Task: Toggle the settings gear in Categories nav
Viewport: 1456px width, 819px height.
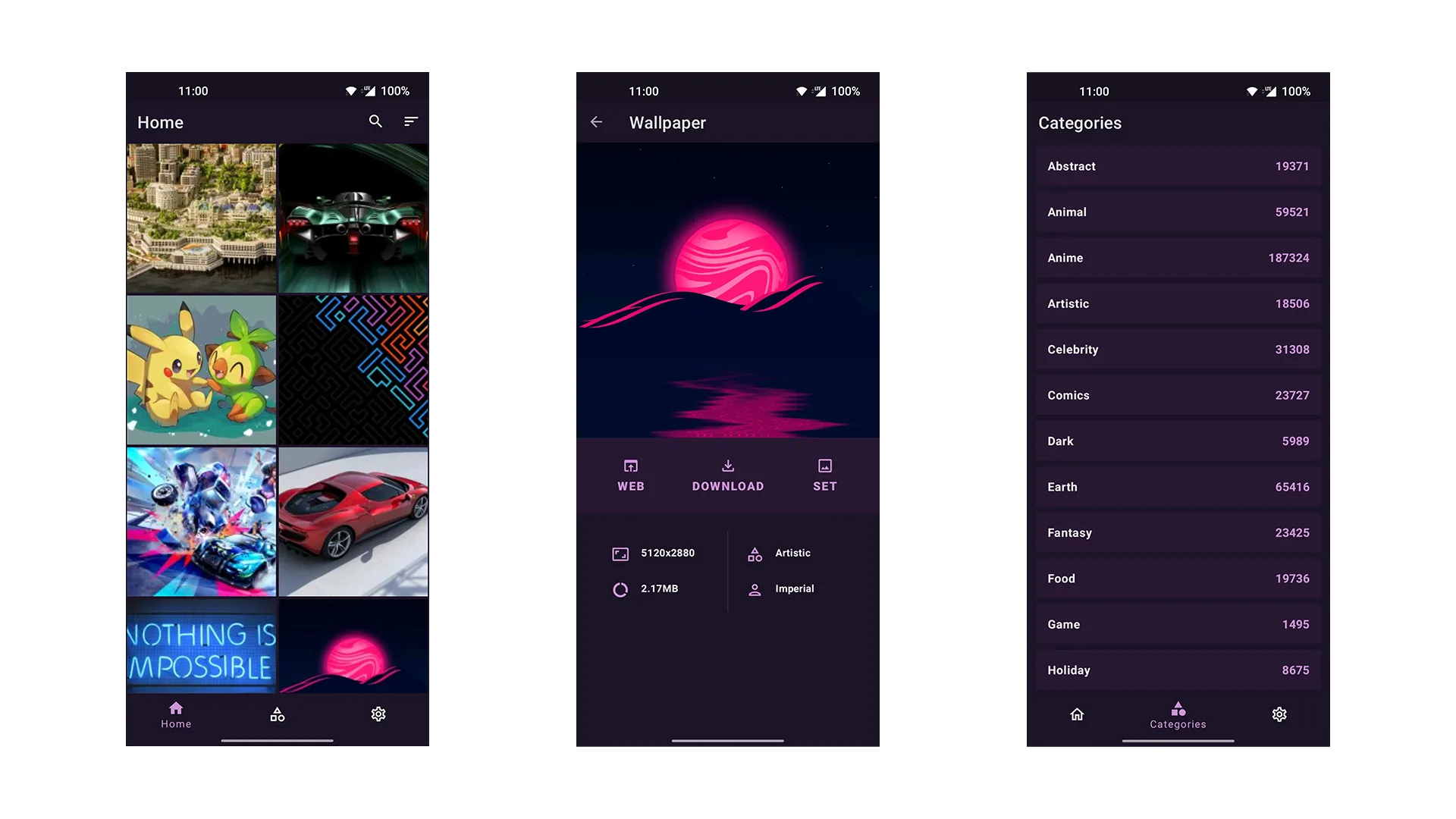Action: coord(1279,714)
